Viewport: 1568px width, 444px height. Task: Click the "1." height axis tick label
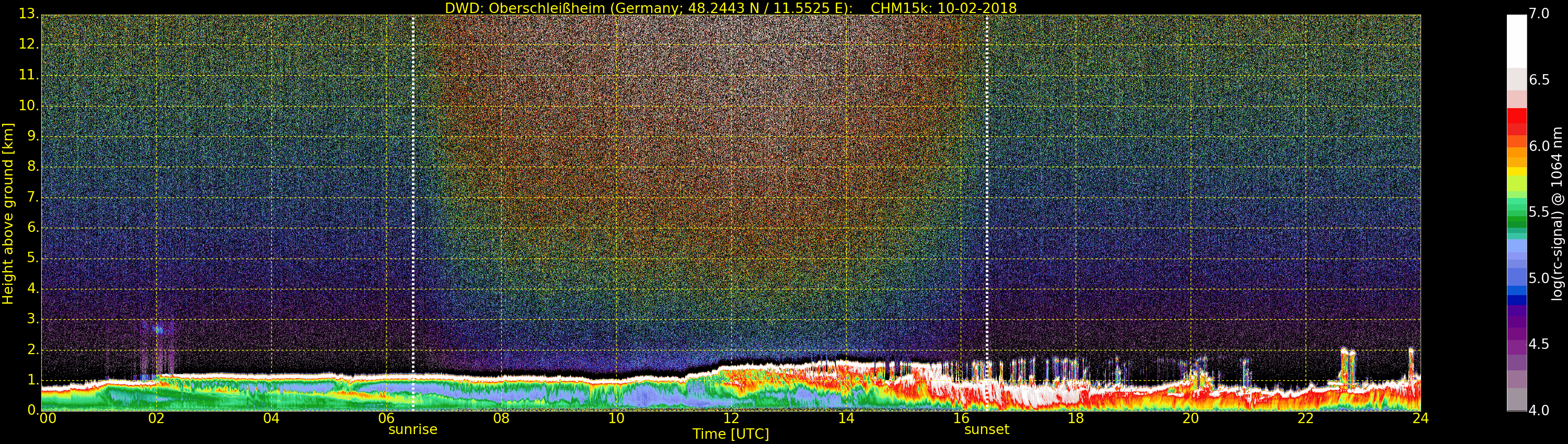click(x=33, y=380)
